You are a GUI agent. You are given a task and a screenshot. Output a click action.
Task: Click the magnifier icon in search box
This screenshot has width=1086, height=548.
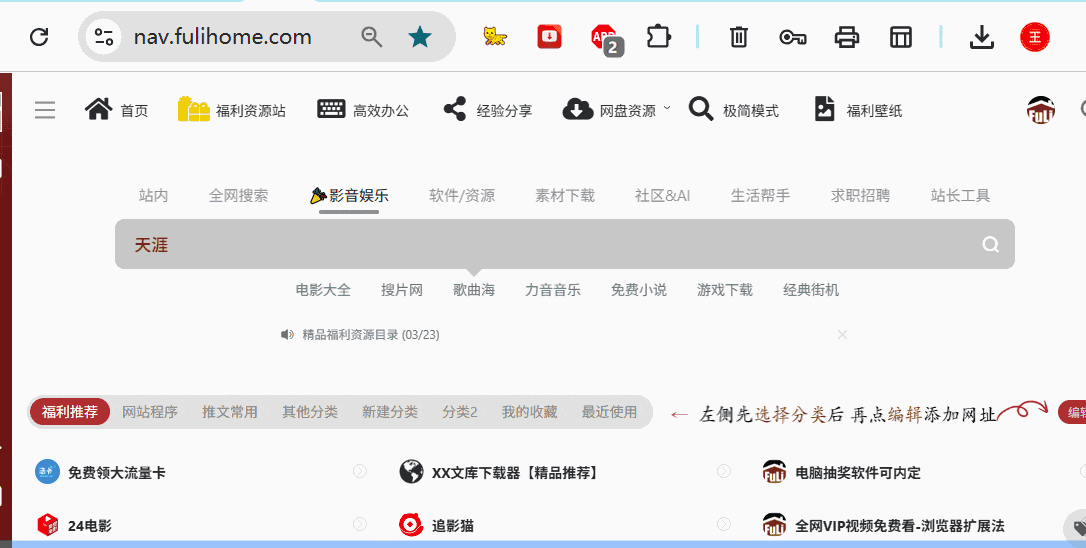990,245
